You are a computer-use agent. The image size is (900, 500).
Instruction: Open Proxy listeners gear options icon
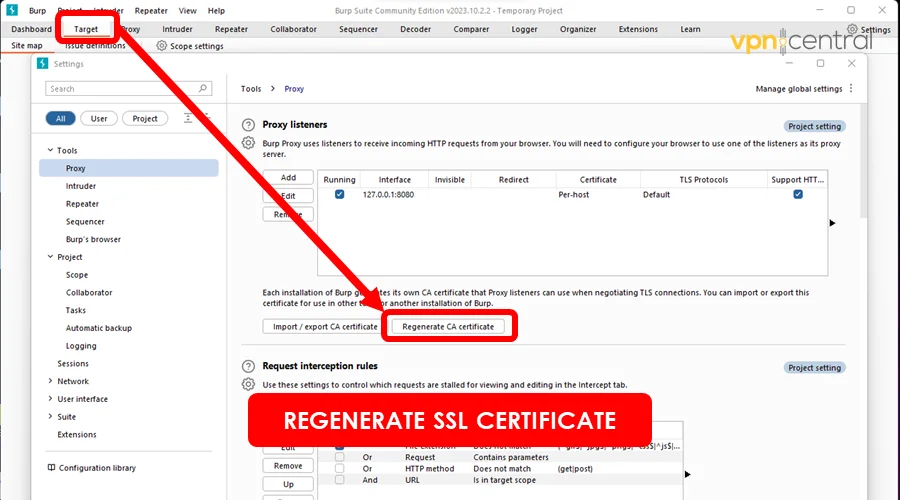tap(248, 142)
